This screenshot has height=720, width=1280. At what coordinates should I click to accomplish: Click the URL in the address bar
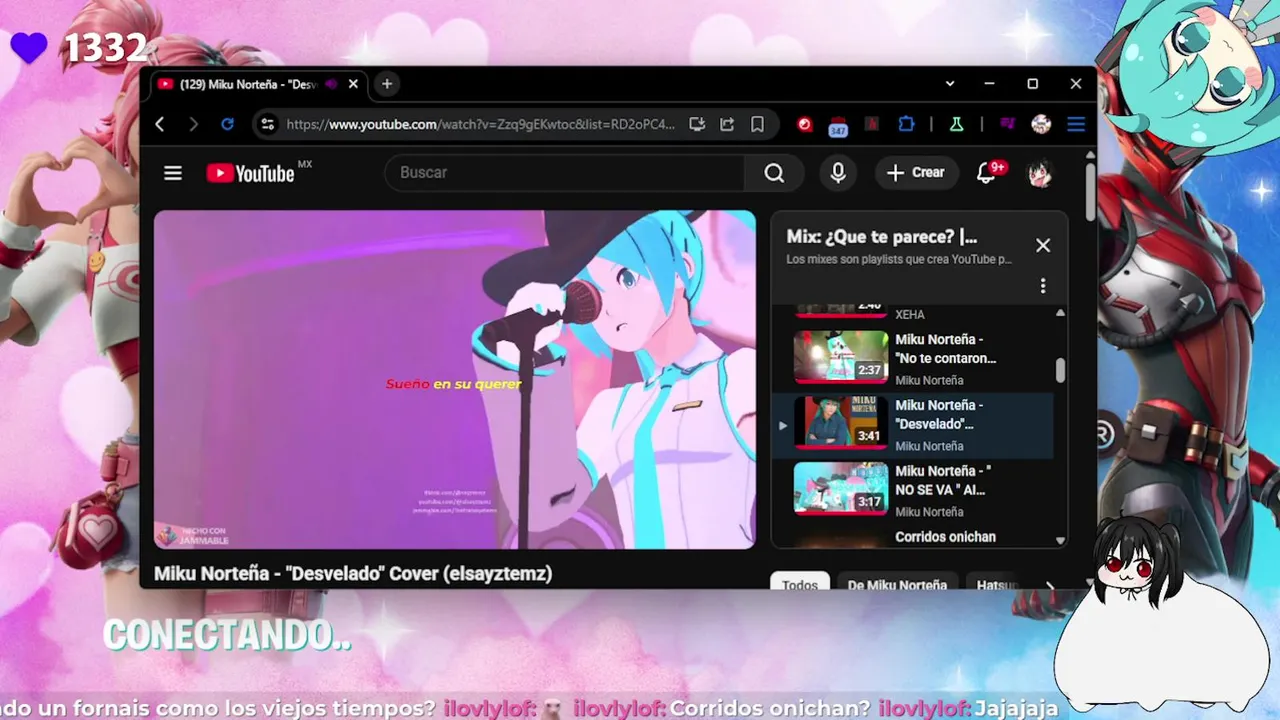coord(481,124)
